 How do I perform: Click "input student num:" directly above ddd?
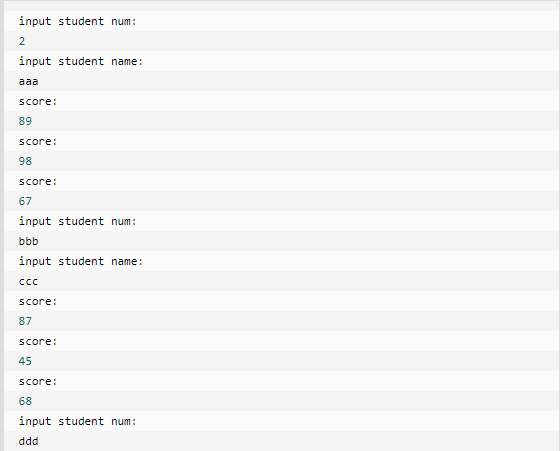[x=78, y=421]
